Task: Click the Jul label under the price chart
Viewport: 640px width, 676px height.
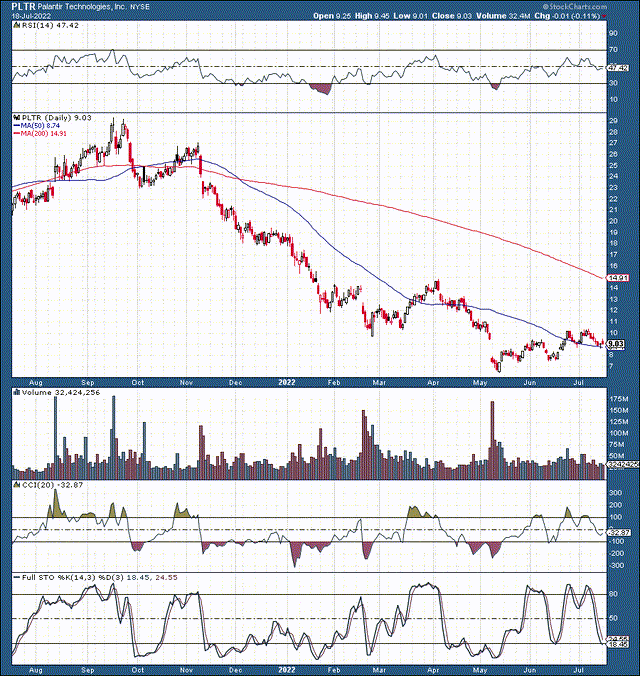Action: point(580,383)
